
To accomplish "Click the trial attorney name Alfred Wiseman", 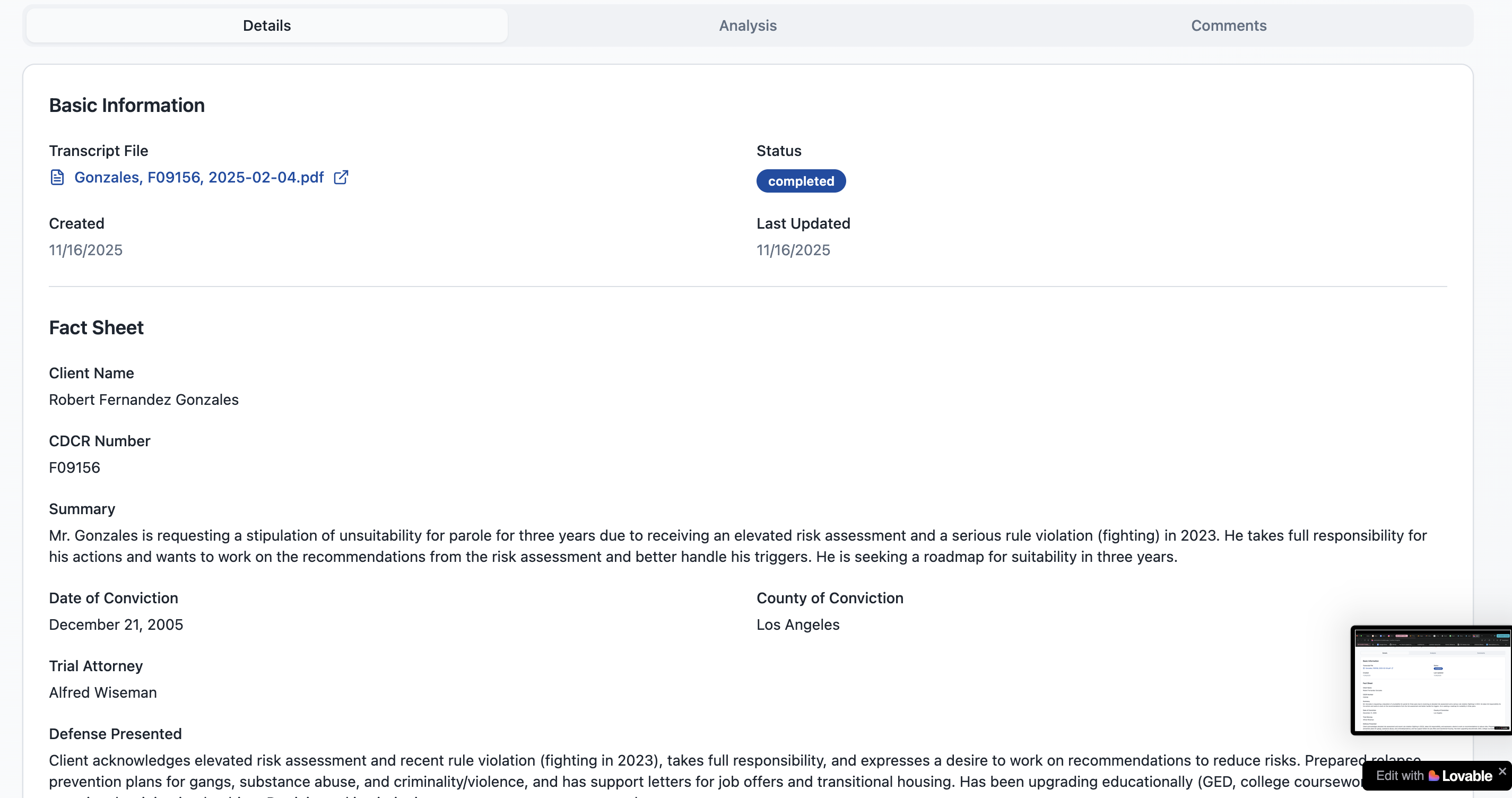I will coord(103,693).
